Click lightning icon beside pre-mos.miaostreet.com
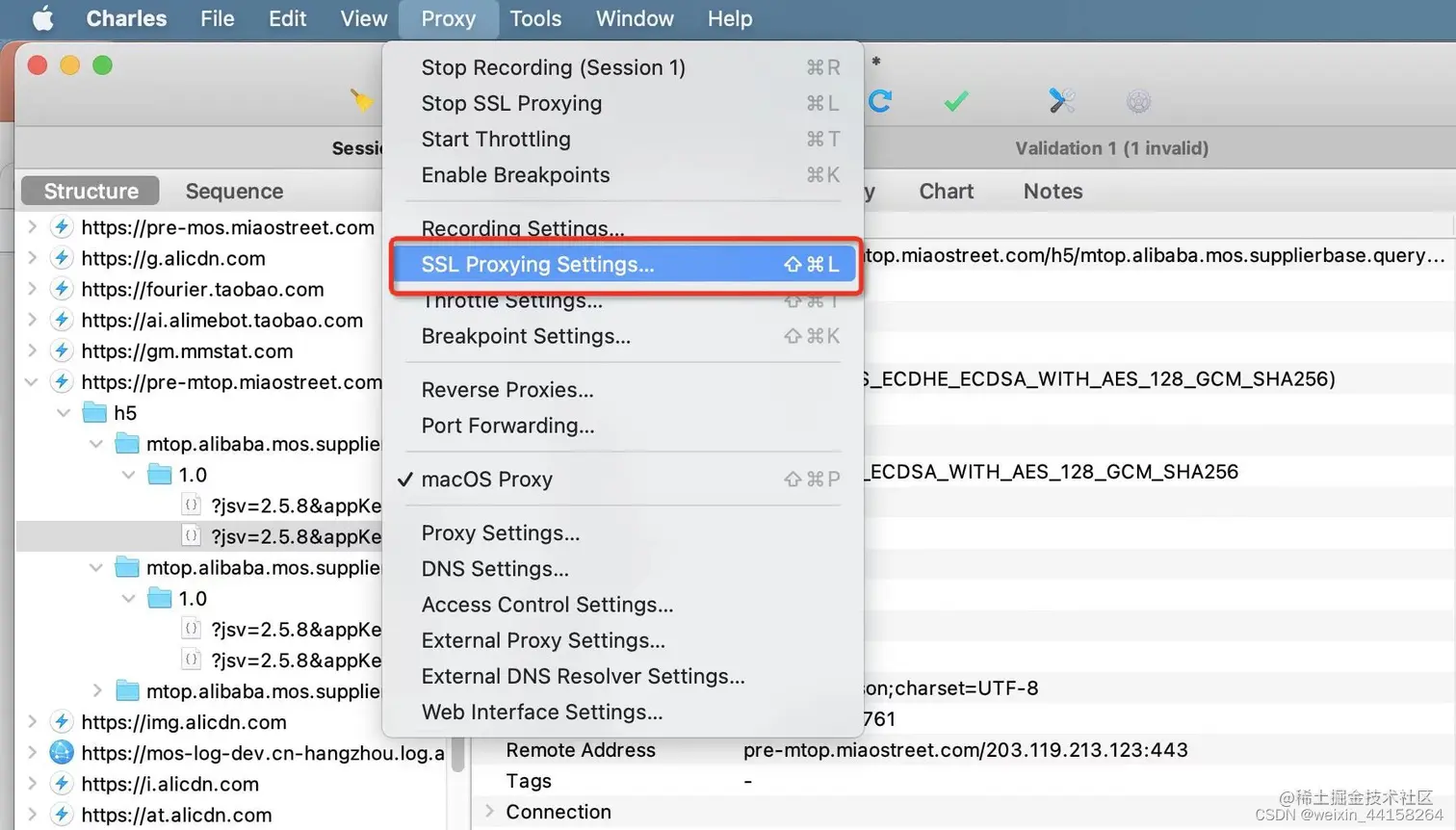 62,227
